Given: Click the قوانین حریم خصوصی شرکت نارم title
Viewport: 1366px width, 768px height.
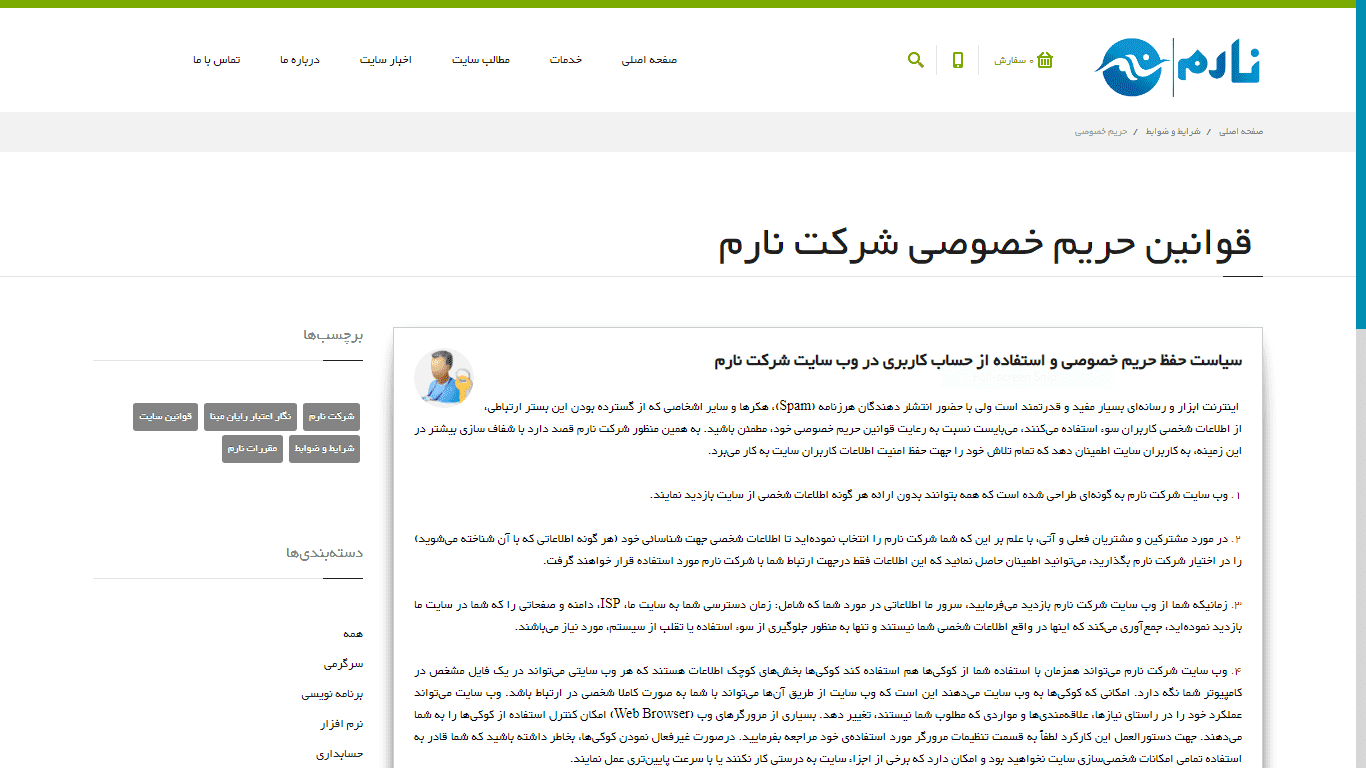Looking at the screenshot, I should [985, 245].
